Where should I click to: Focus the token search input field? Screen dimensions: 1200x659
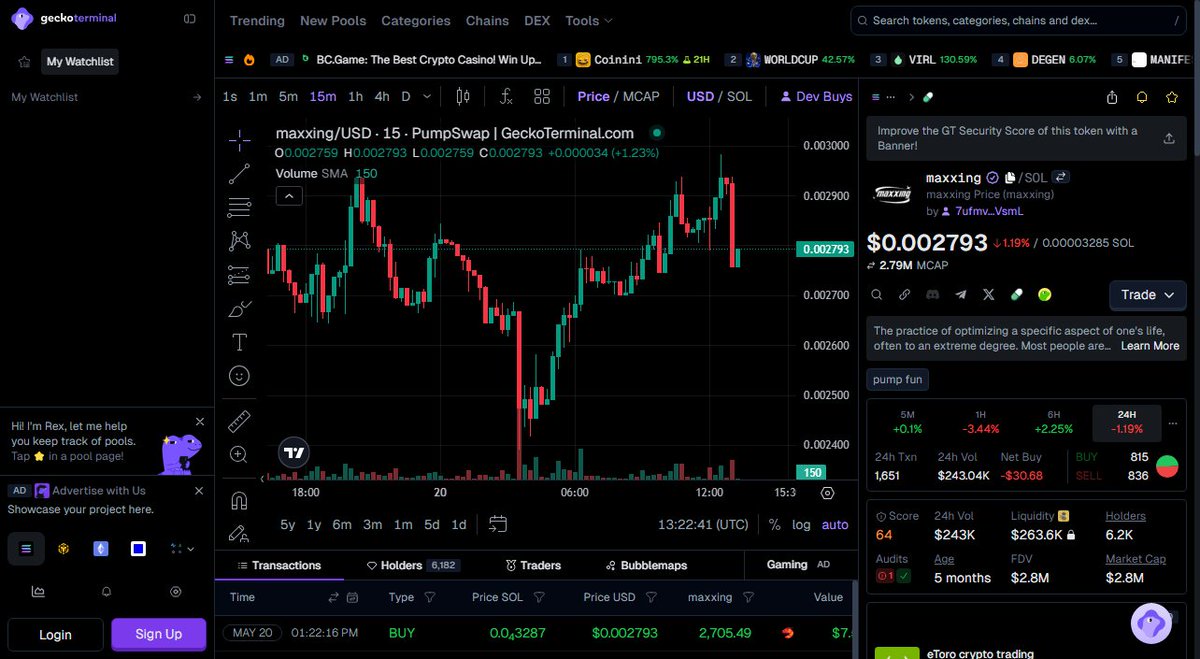(x=1020, y=20)
